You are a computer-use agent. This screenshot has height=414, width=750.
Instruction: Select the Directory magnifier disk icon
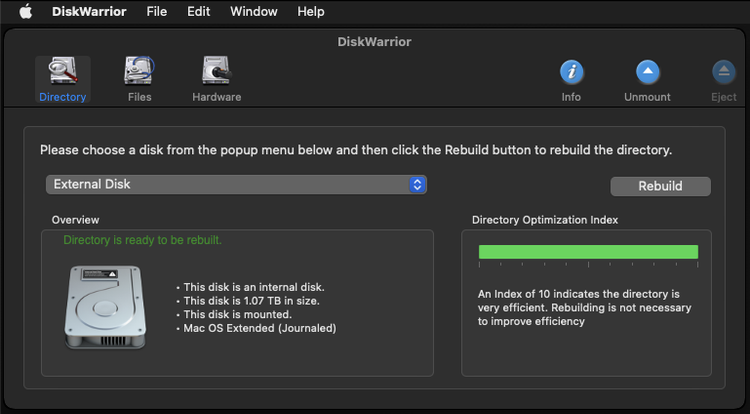(63, 71)
